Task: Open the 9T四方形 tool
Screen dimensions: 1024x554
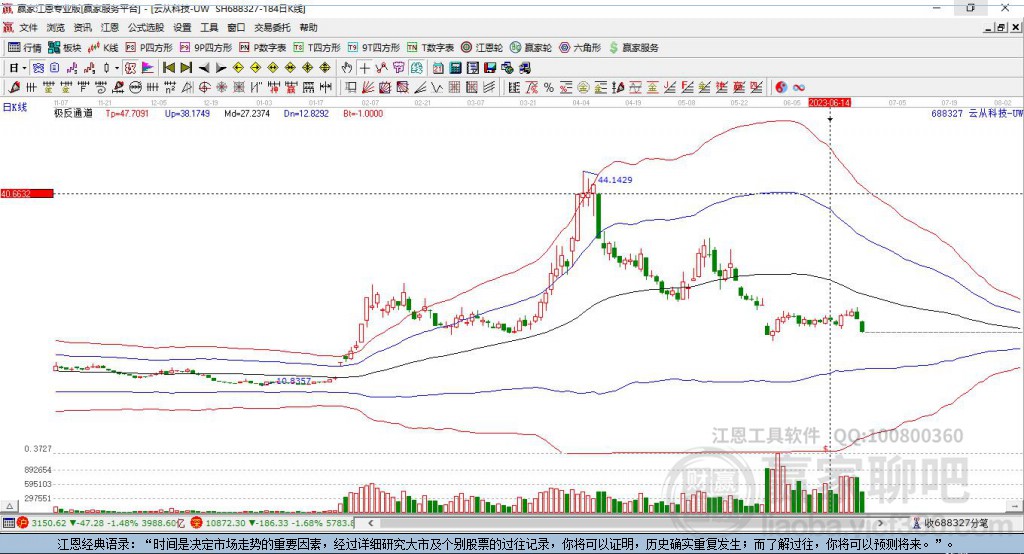Action: pos(374,48)
